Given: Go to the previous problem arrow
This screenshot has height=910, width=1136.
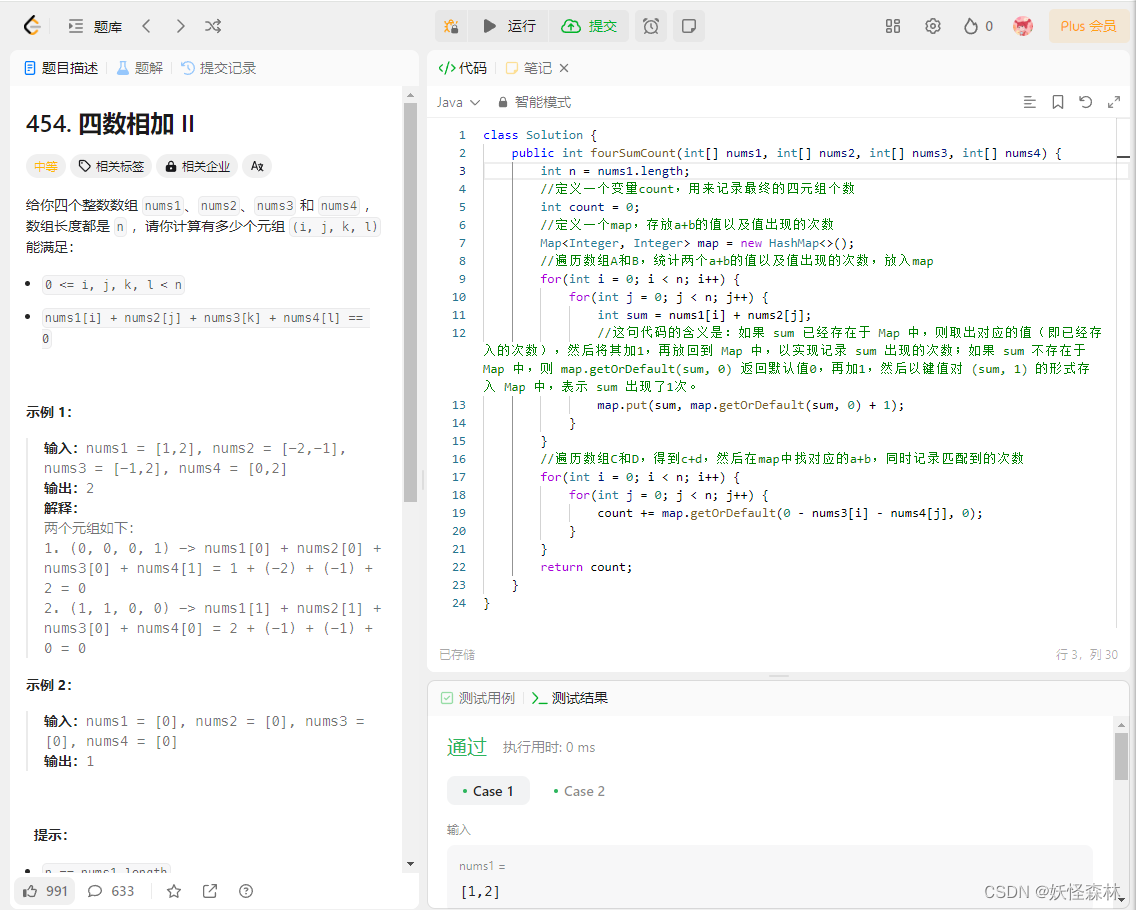Looking at the screenshot, I should 146,26.
